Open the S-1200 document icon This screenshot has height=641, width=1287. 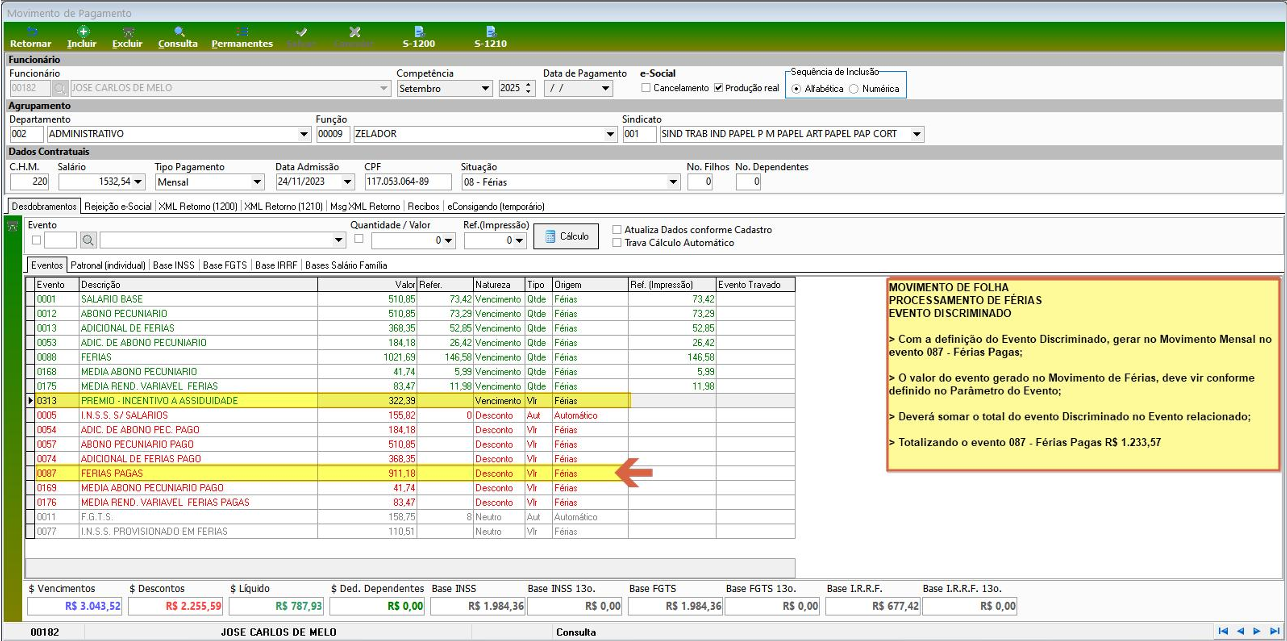419,37
